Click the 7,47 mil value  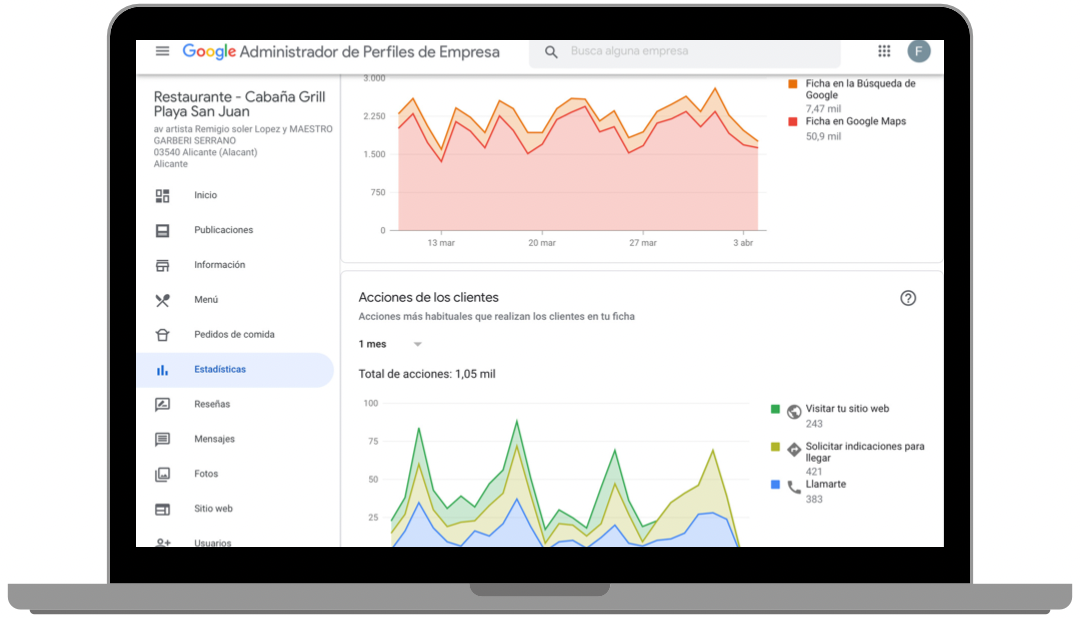pos(823,109)
